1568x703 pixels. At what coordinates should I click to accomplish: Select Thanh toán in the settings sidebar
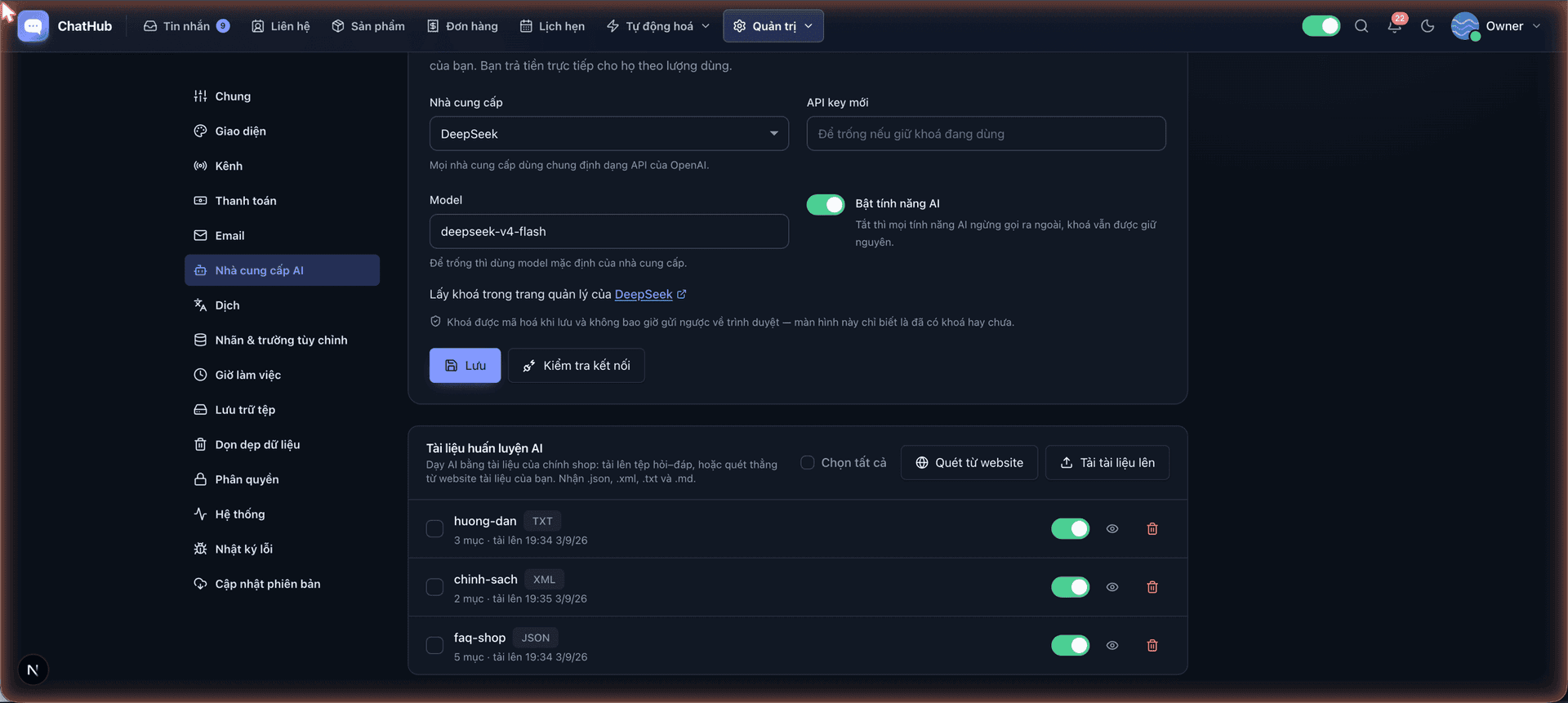coord(282,201)
